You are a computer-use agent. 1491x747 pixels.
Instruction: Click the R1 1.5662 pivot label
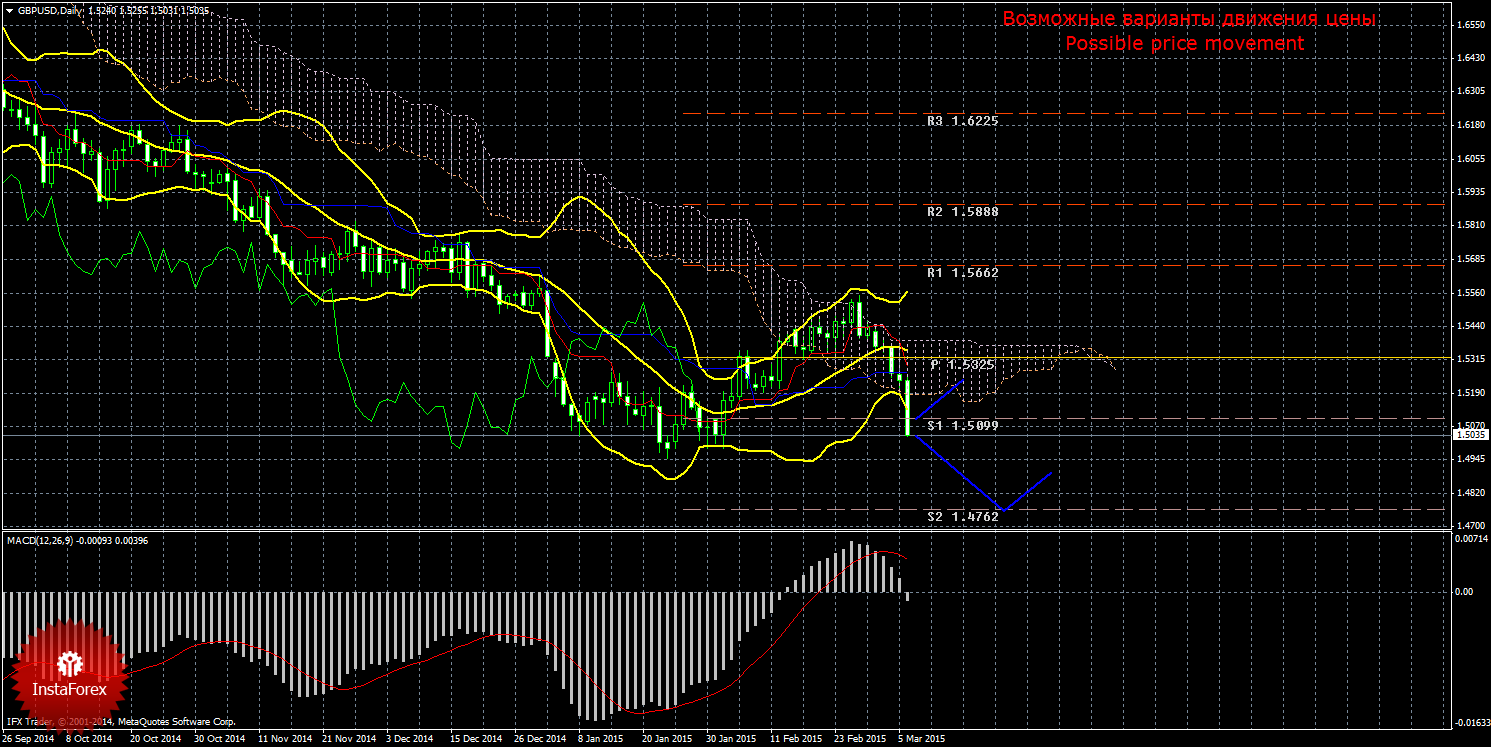pos(962,272)
